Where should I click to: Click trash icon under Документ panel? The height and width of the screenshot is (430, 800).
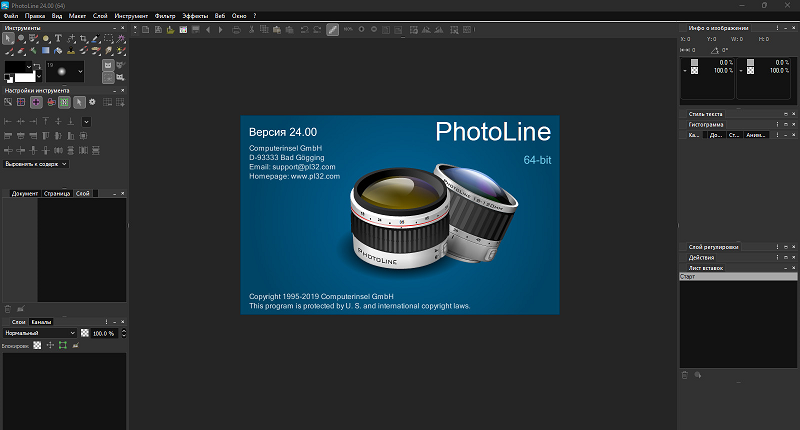coord(8,309)
